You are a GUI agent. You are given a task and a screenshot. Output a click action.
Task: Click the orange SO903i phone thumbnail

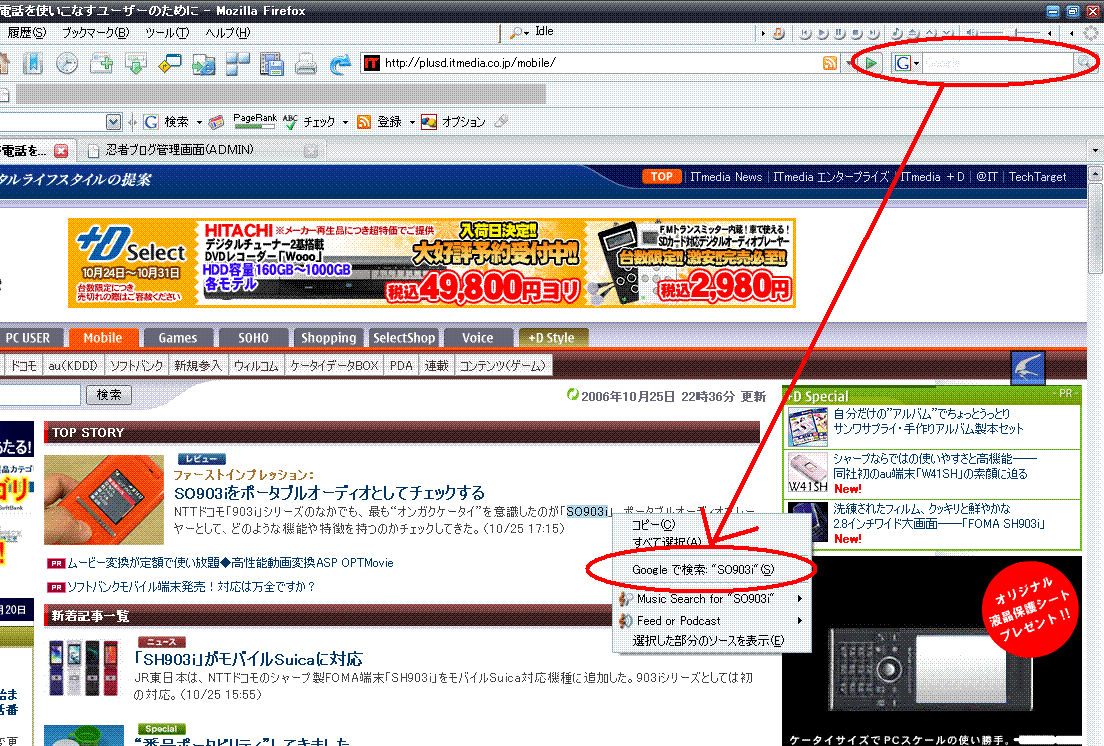(x=104, y=500)
